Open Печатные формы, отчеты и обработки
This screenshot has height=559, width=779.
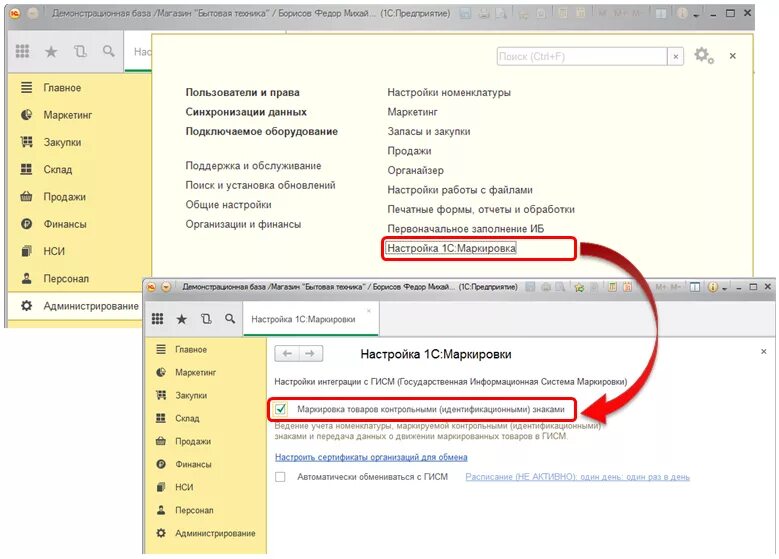point(481,209)
